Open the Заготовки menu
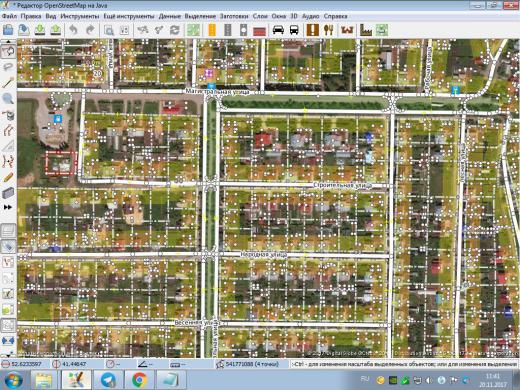Viewport: 520px width, 390px height. tap(234, 16)
